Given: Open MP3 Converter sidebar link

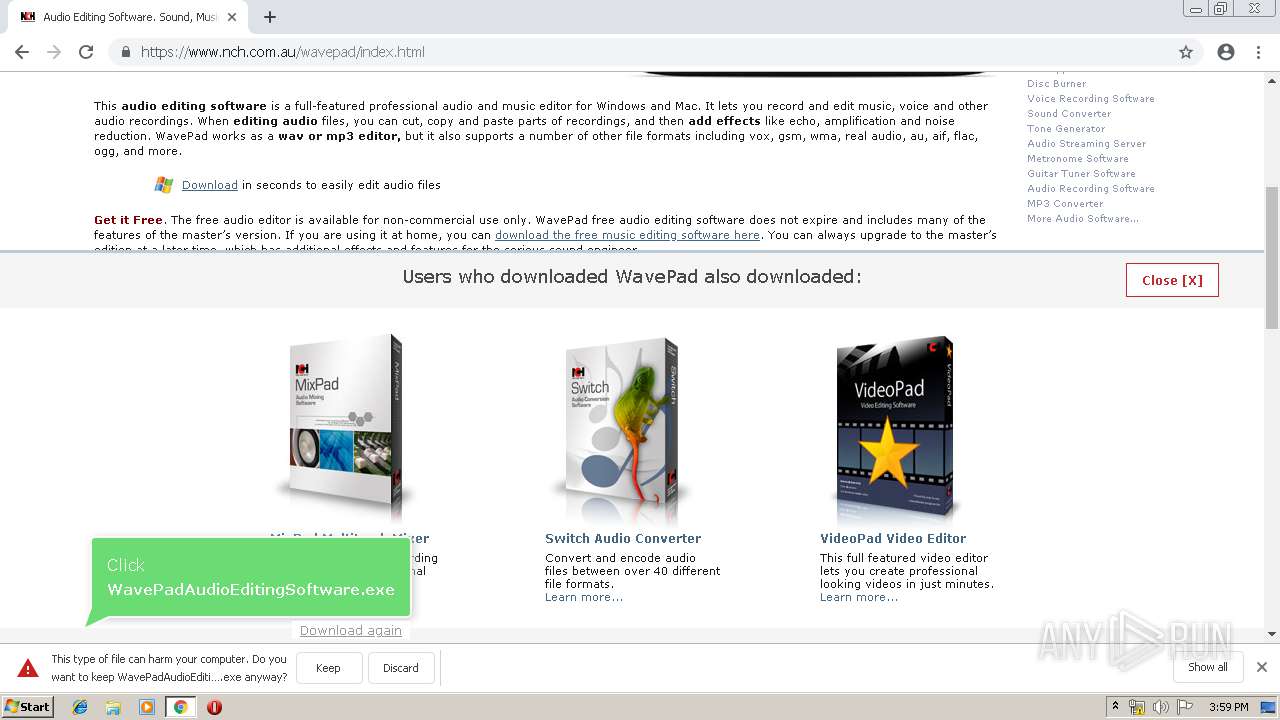Looking at the screenshot, I should click(x=1065, y=204).
